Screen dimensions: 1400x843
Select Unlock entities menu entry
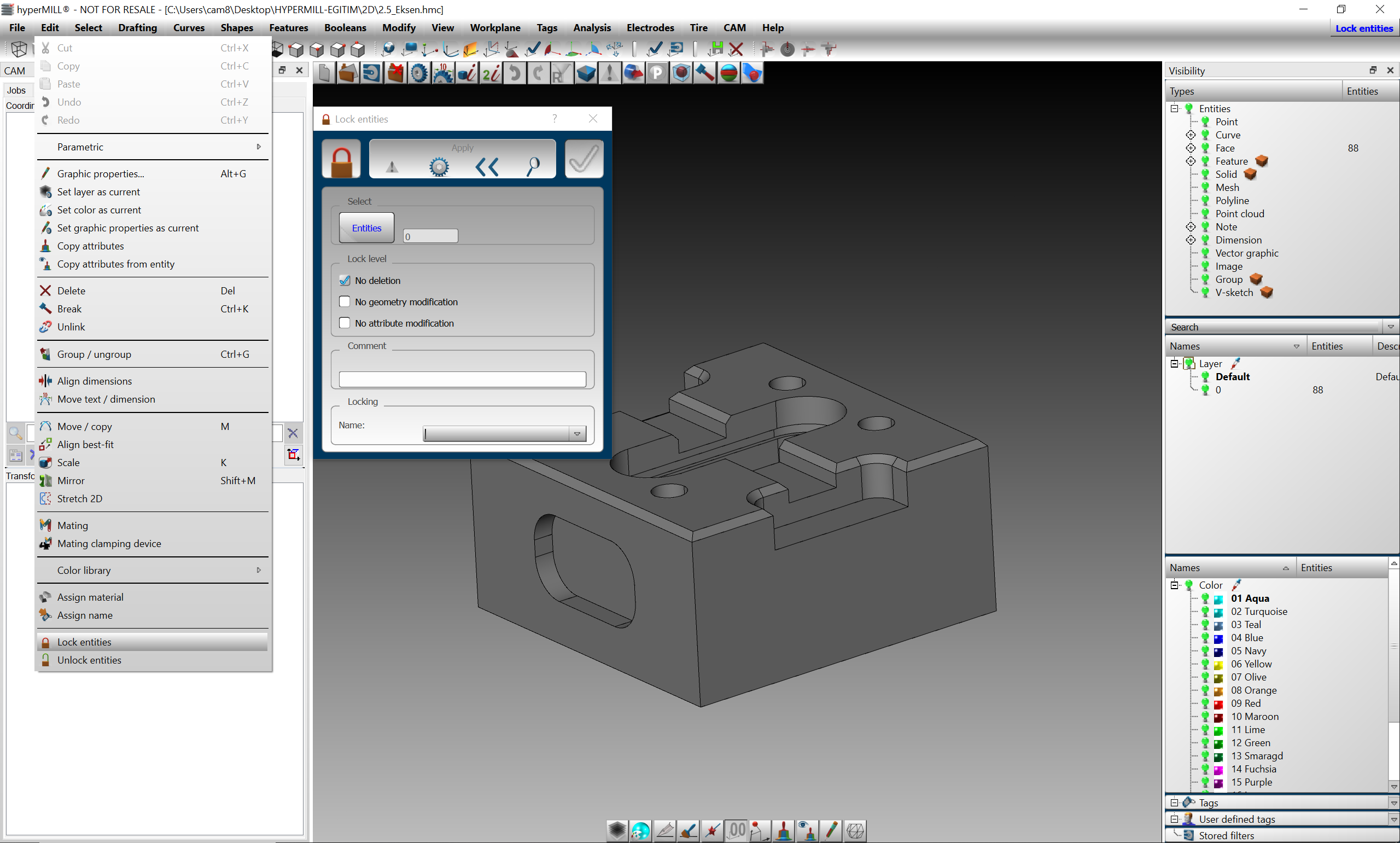click(89, 660)
